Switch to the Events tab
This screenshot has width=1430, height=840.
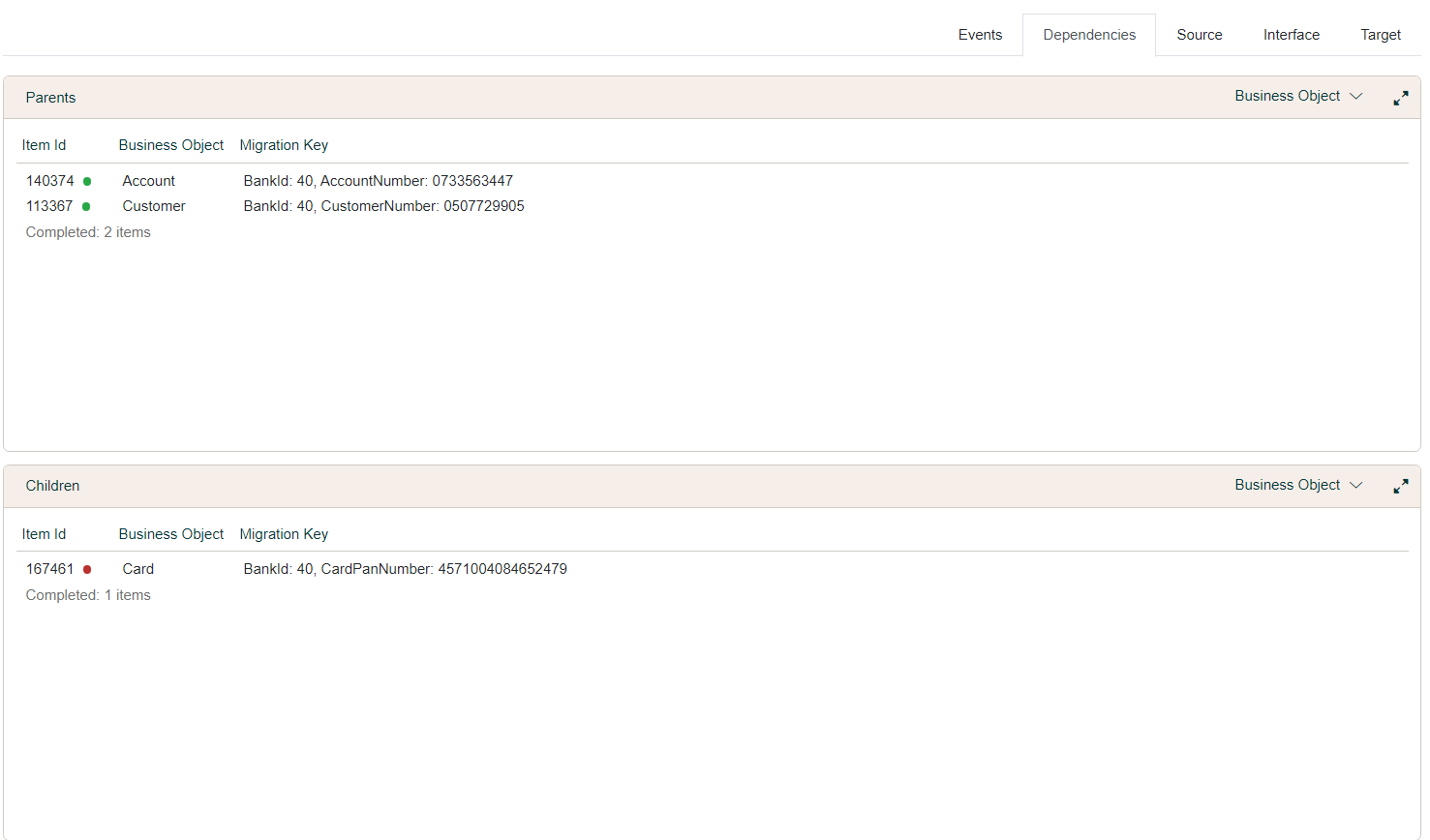[980, 34]
